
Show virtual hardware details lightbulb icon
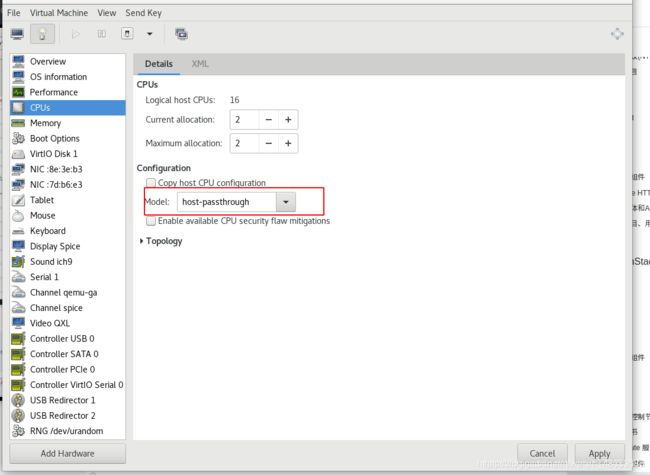(x=42, y=34)
